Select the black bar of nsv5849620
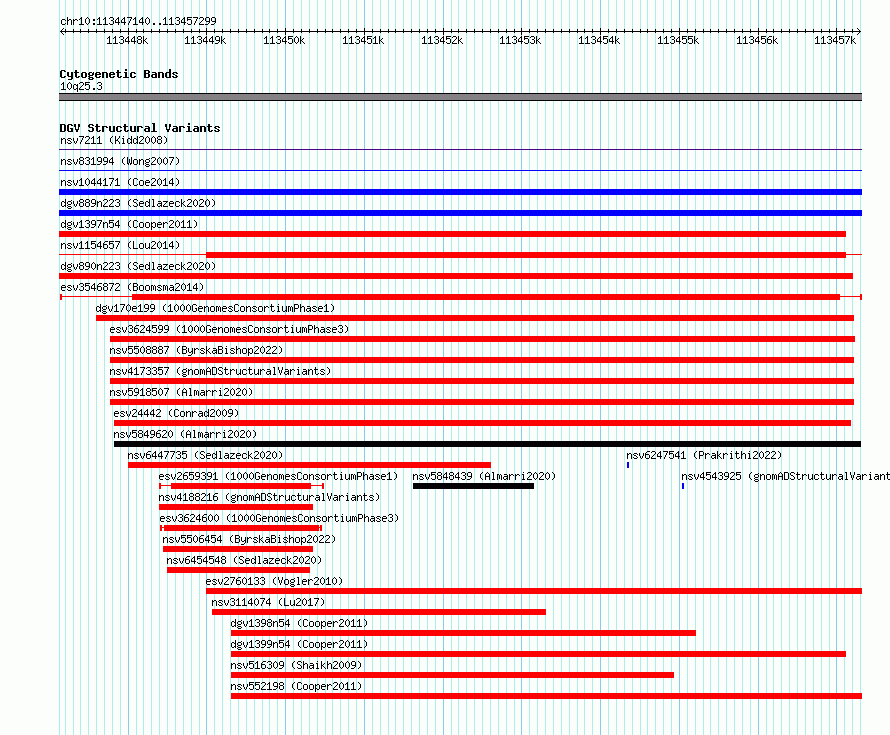The height and width of the screenshot is (735, 890). (x=488, y=444)
